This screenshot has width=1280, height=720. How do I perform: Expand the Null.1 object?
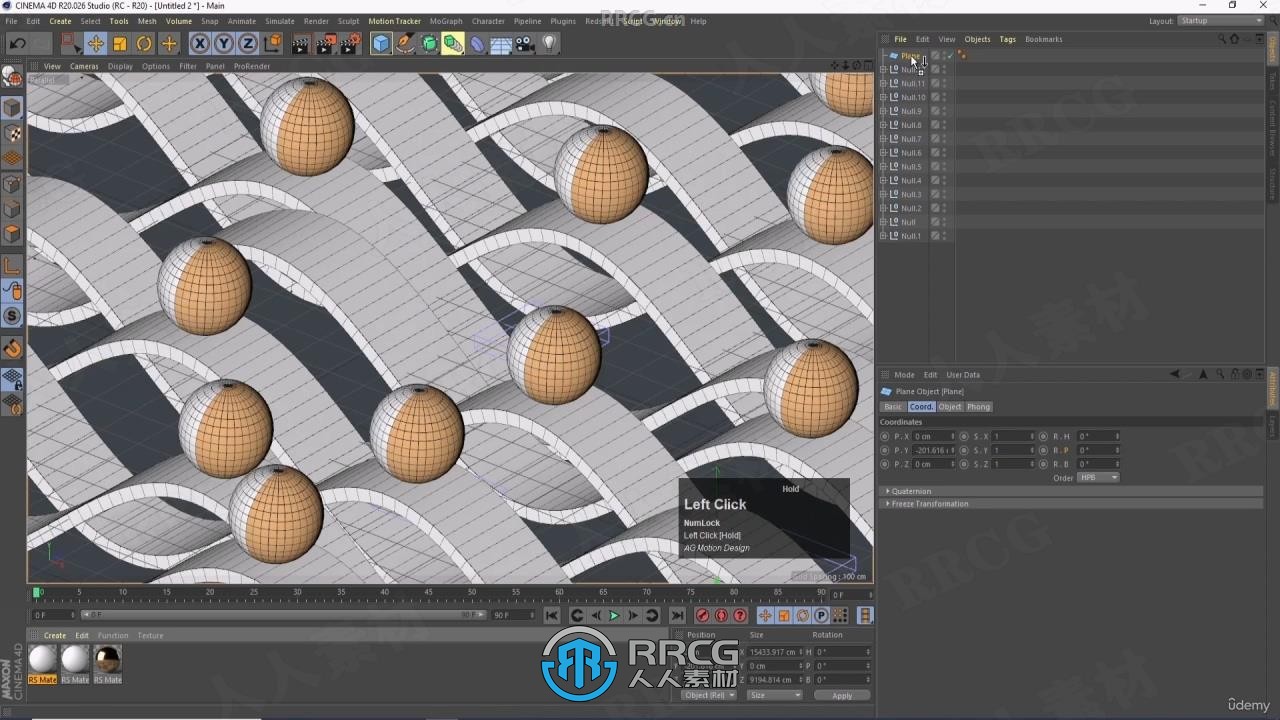coord(883,236)
